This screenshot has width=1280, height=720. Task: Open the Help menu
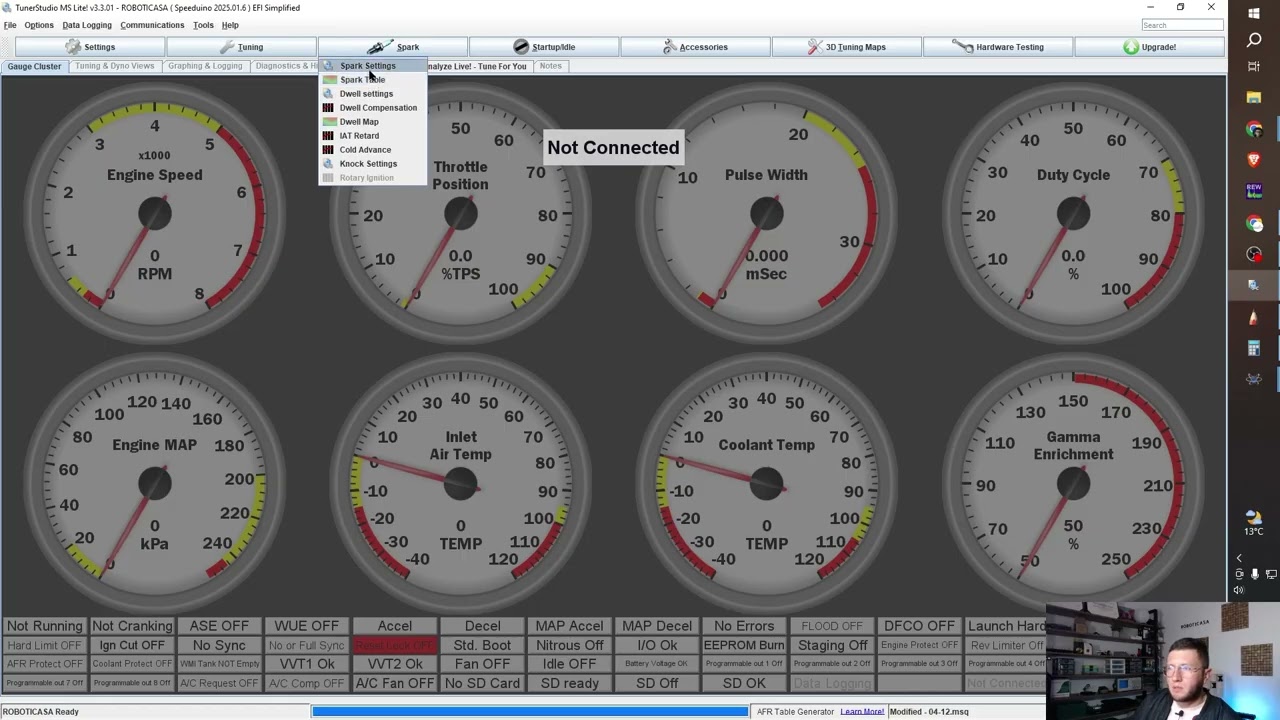point(230,25)
